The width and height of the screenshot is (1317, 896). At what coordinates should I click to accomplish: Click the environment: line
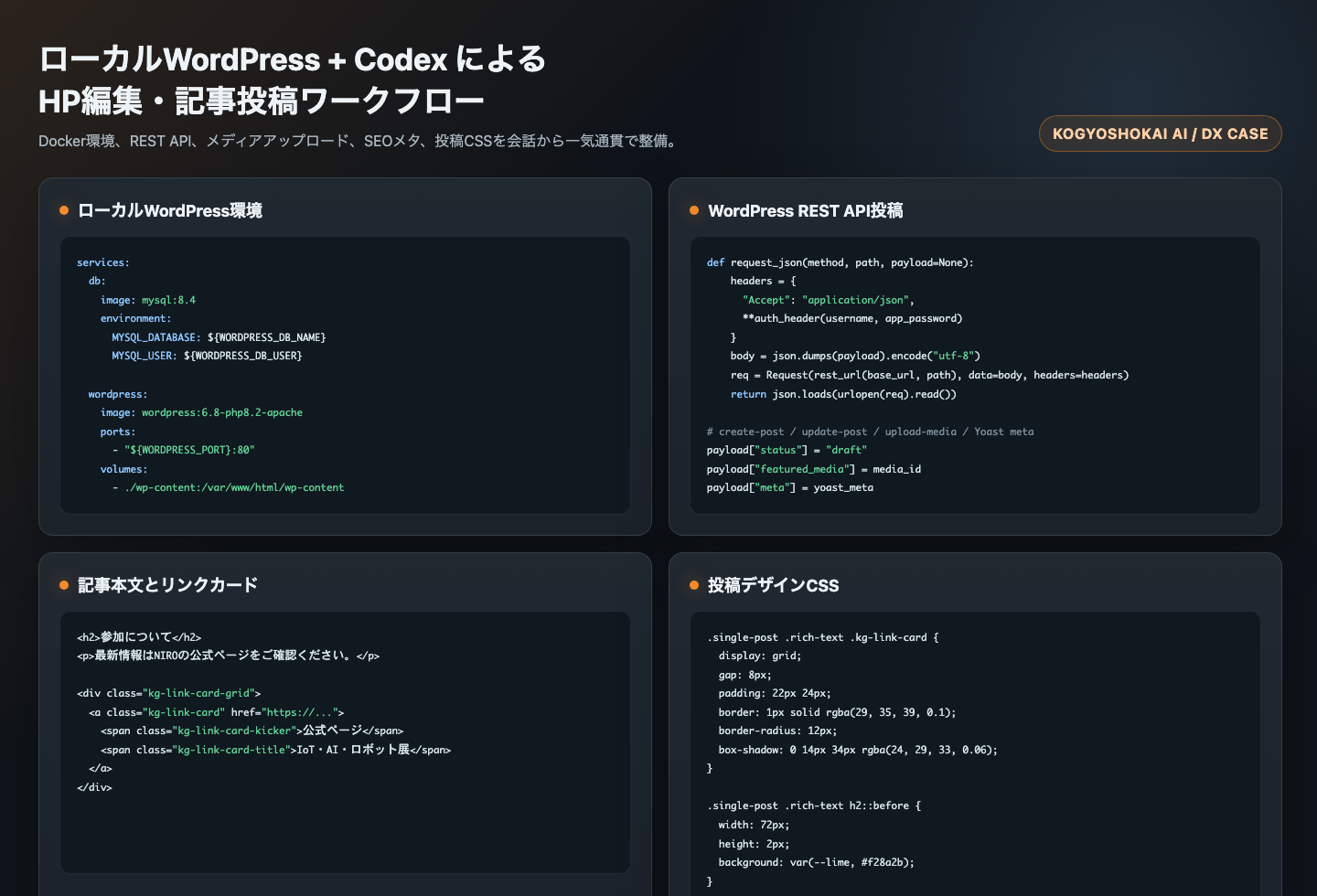pyautogui.click(x=135, y=318)
